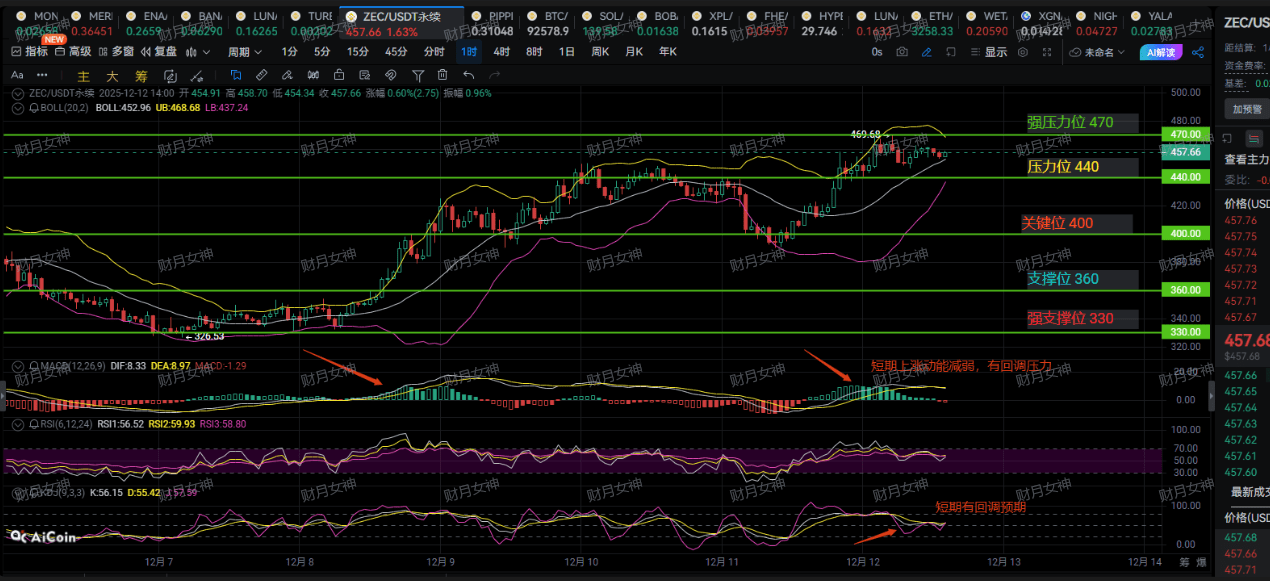Toggle the blue pencil drawing mode

coord(927,52)
